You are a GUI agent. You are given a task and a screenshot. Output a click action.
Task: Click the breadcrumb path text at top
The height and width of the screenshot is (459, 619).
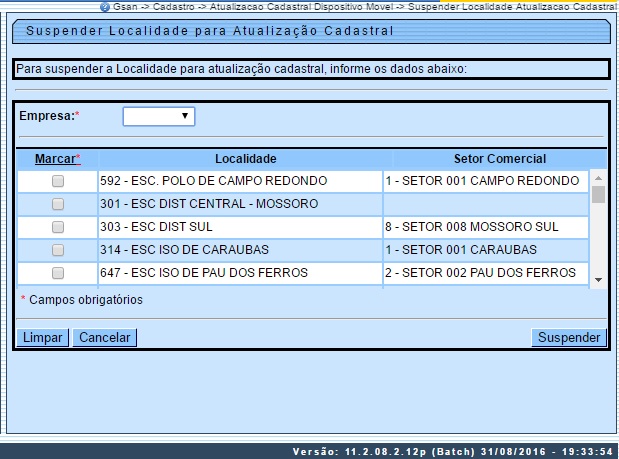click(364, 7)
